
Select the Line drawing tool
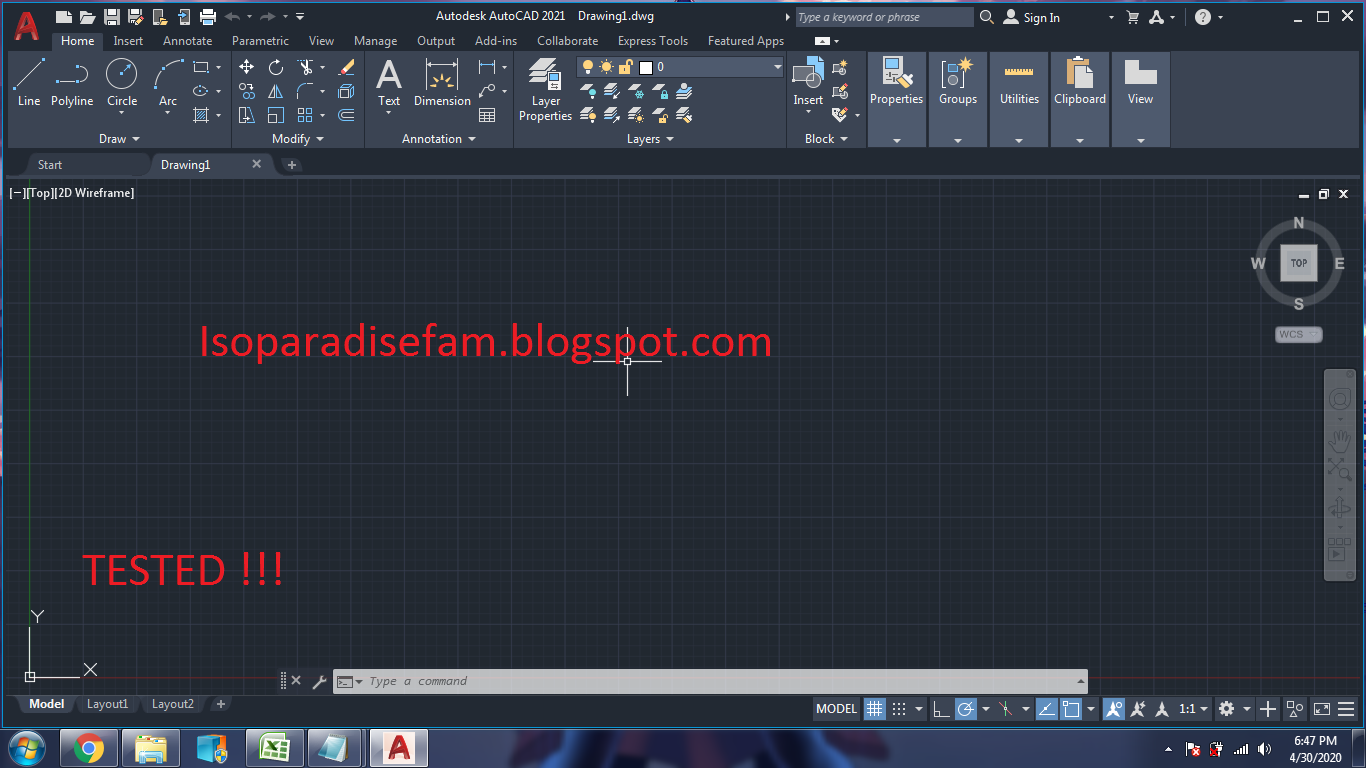29,82
